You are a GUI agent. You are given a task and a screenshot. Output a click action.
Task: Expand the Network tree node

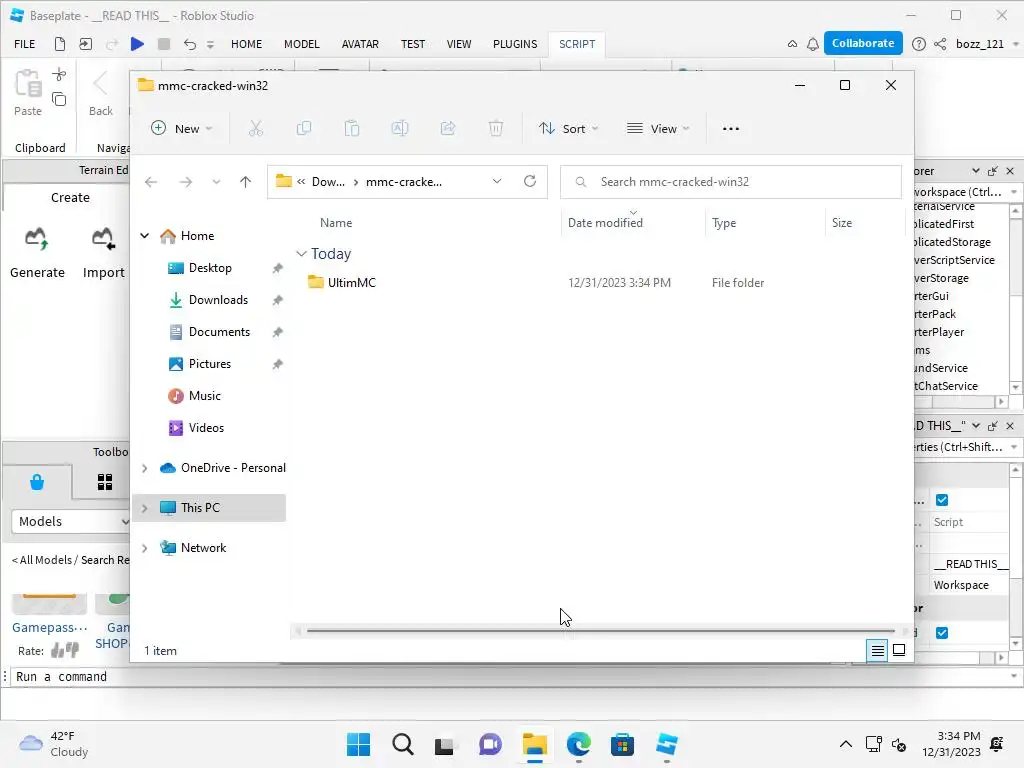pos(144,548)
